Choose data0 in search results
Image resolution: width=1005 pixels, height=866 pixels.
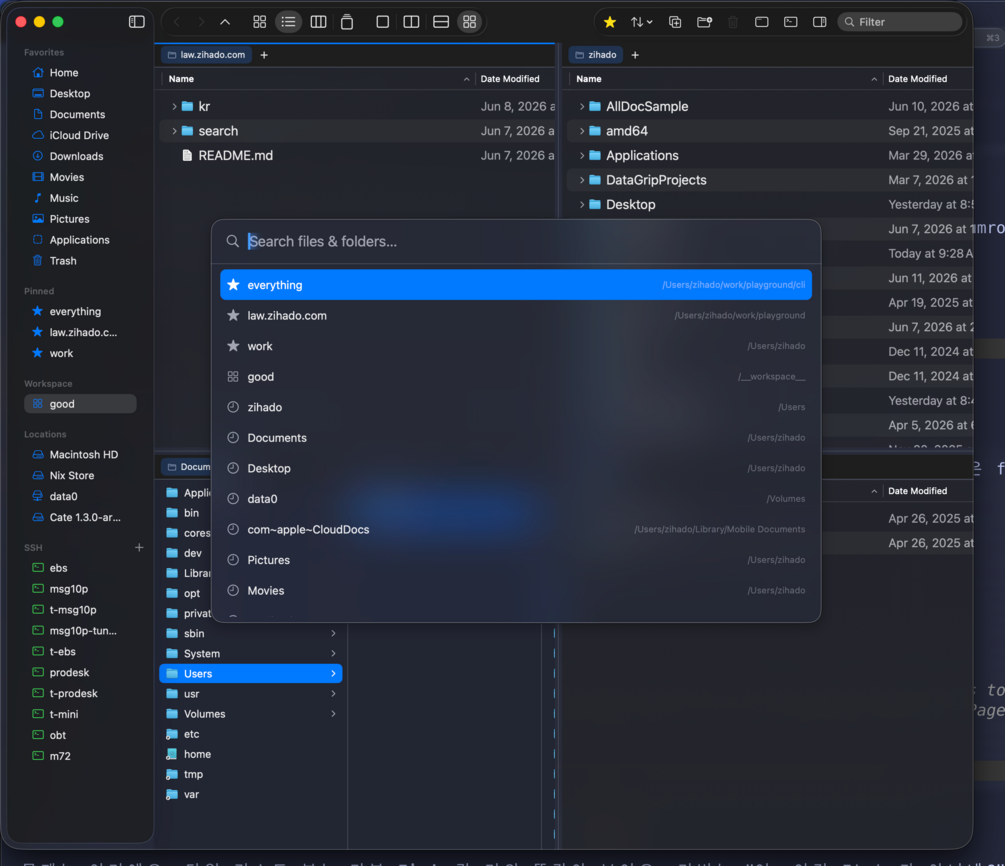click(x=516, y=499)
